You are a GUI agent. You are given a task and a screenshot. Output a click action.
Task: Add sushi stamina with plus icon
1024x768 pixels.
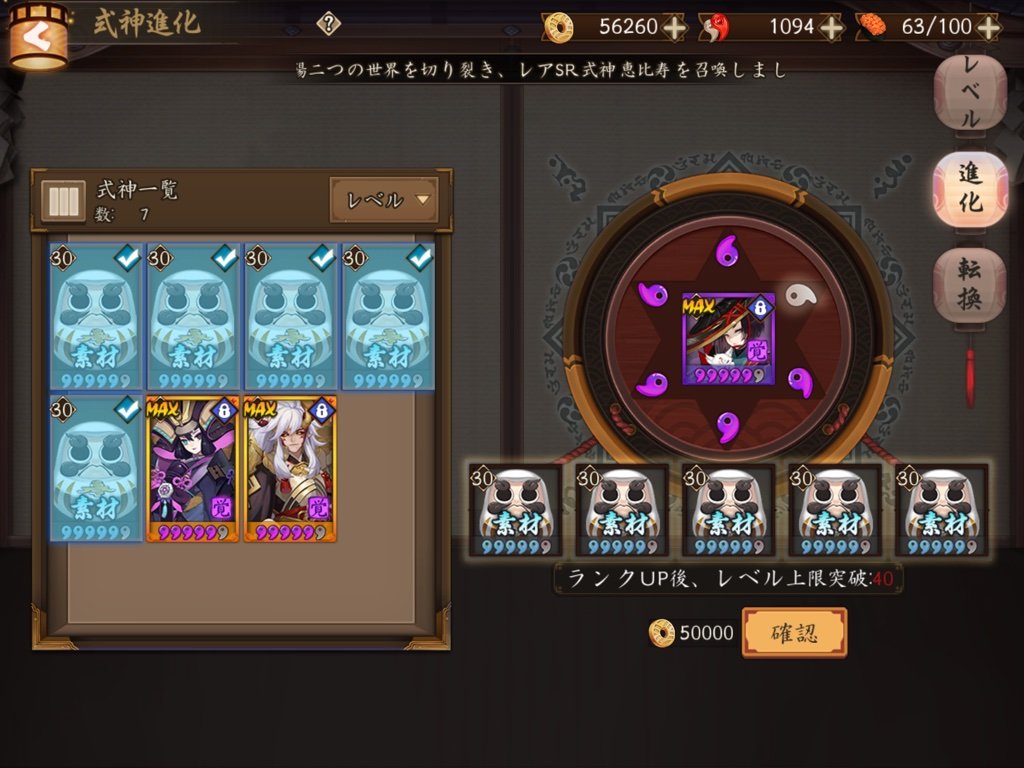989,27
